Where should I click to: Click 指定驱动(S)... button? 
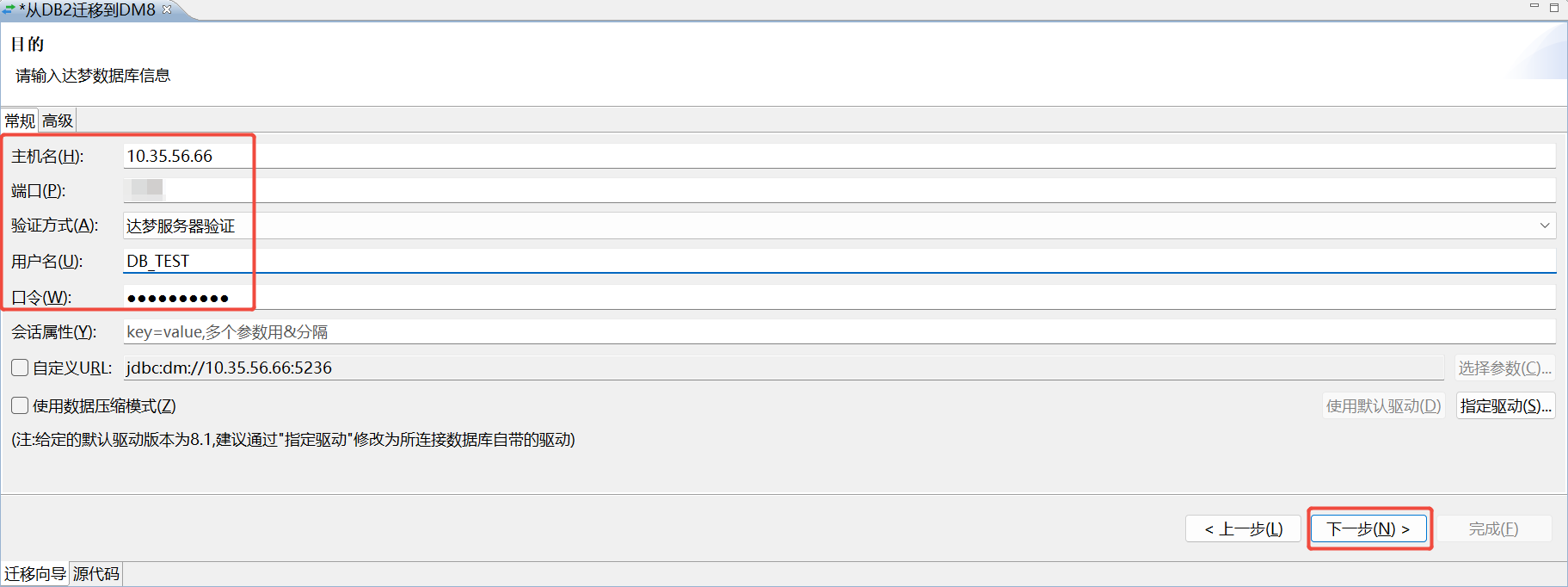coord(1505,405)
